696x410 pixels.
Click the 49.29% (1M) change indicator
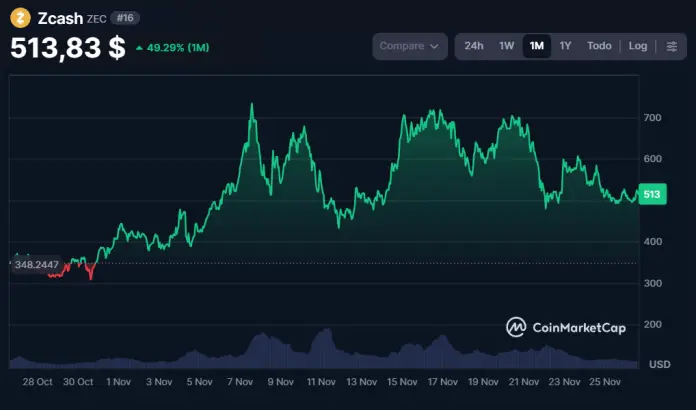172,47
